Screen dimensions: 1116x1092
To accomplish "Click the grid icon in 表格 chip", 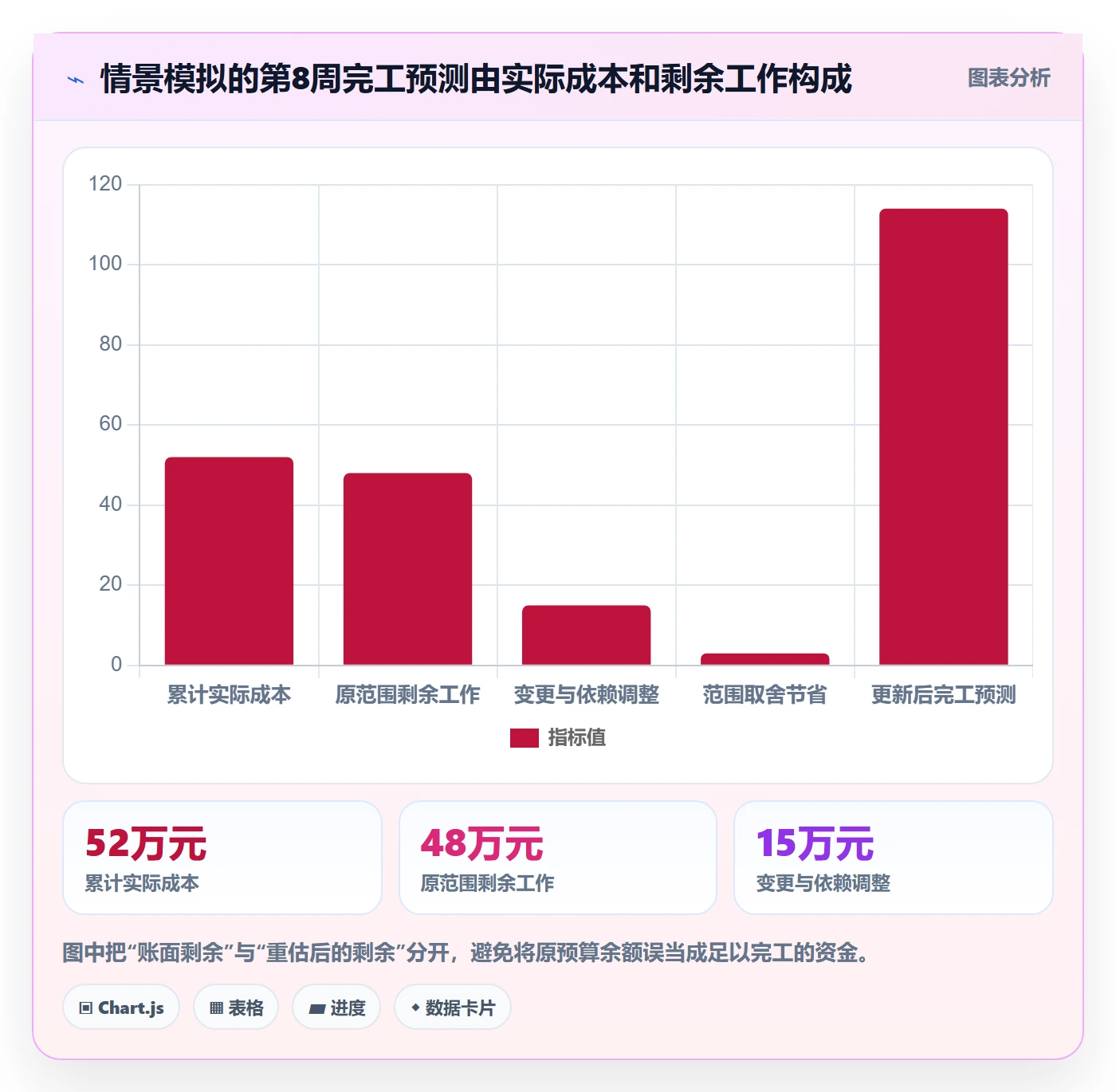I will pos(216,1008).
